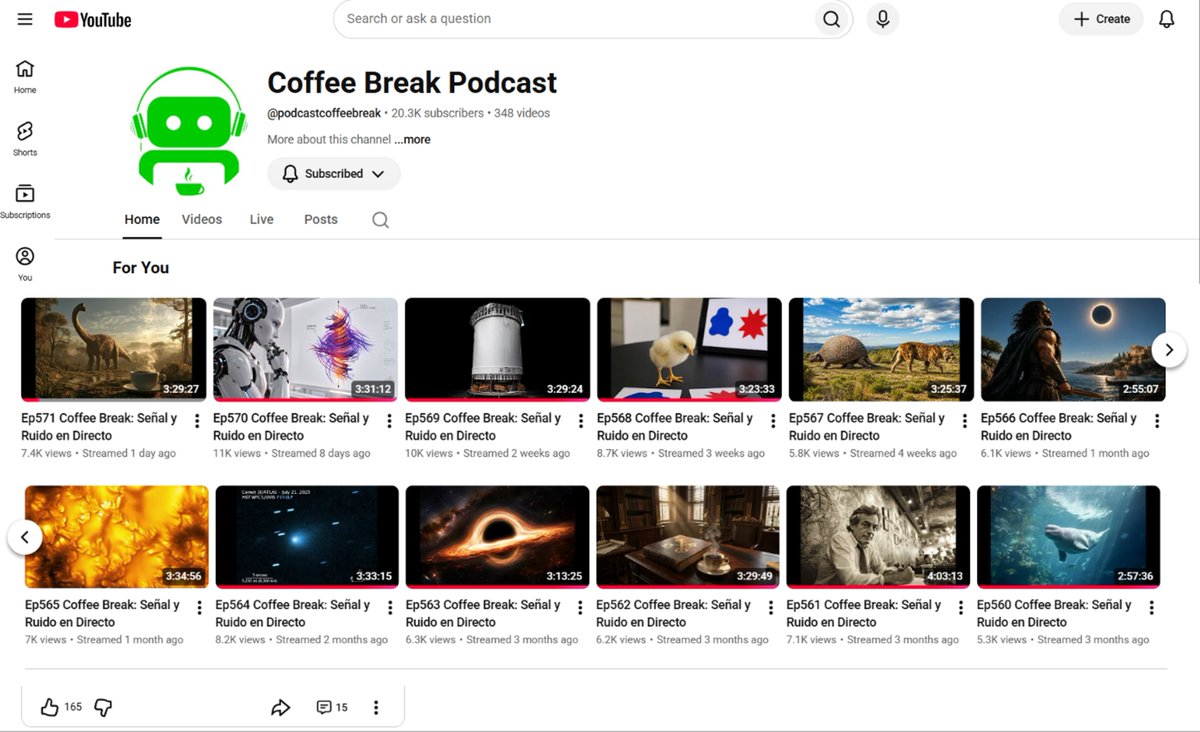1200x732 pixels.
Task: Open the Ep560 Coffee Break title link
Action: [1054, 613]
